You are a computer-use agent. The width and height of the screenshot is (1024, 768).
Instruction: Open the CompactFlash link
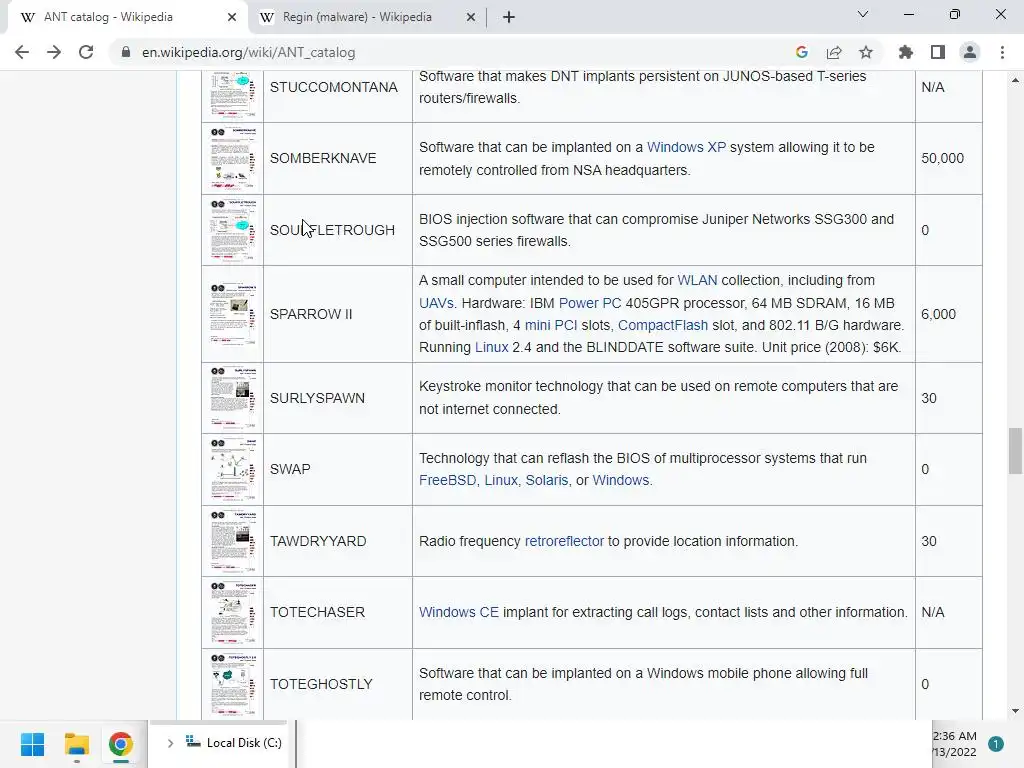click(663, 325)
